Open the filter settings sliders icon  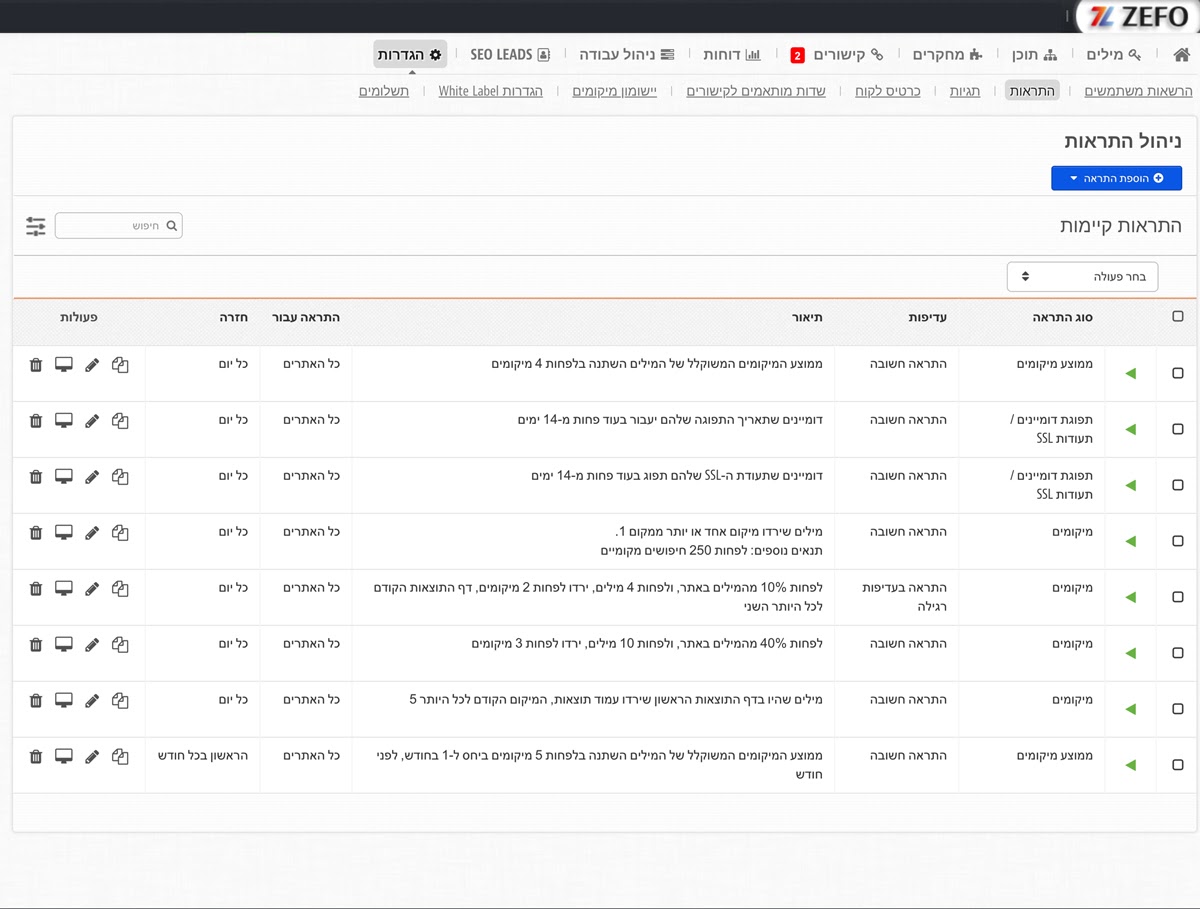[36, 226]
